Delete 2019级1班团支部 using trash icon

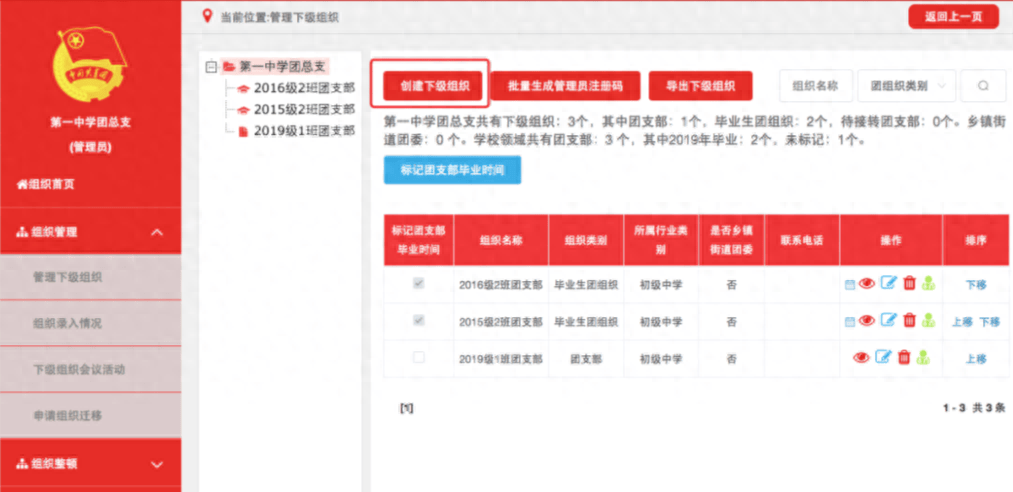(x=904, y=358)
